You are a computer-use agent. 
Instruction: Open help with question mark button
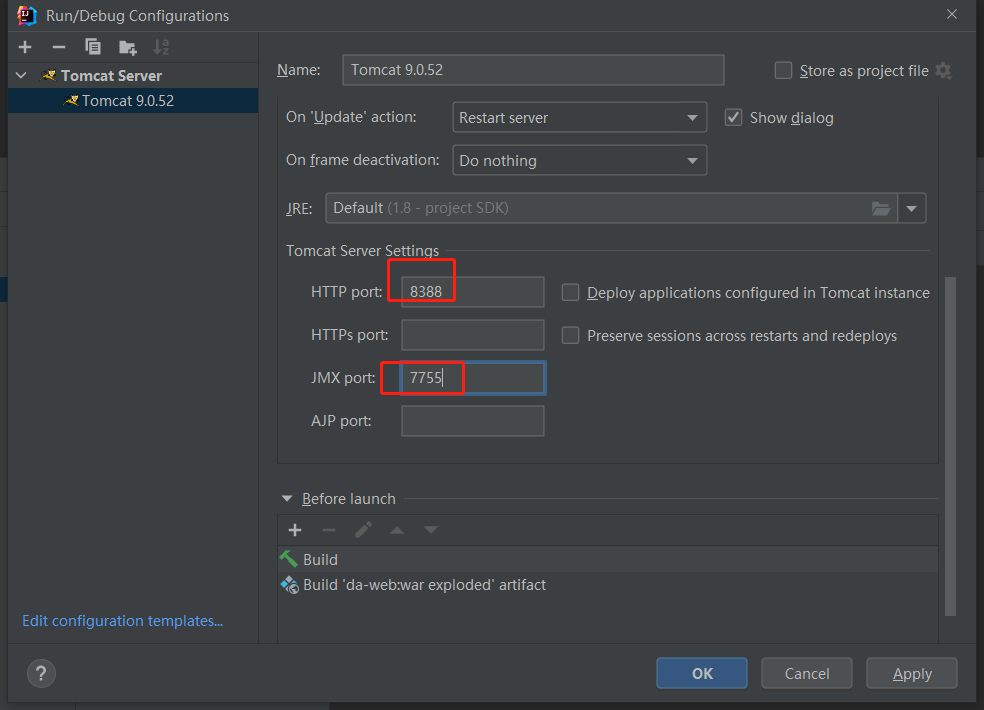point(41,674)
